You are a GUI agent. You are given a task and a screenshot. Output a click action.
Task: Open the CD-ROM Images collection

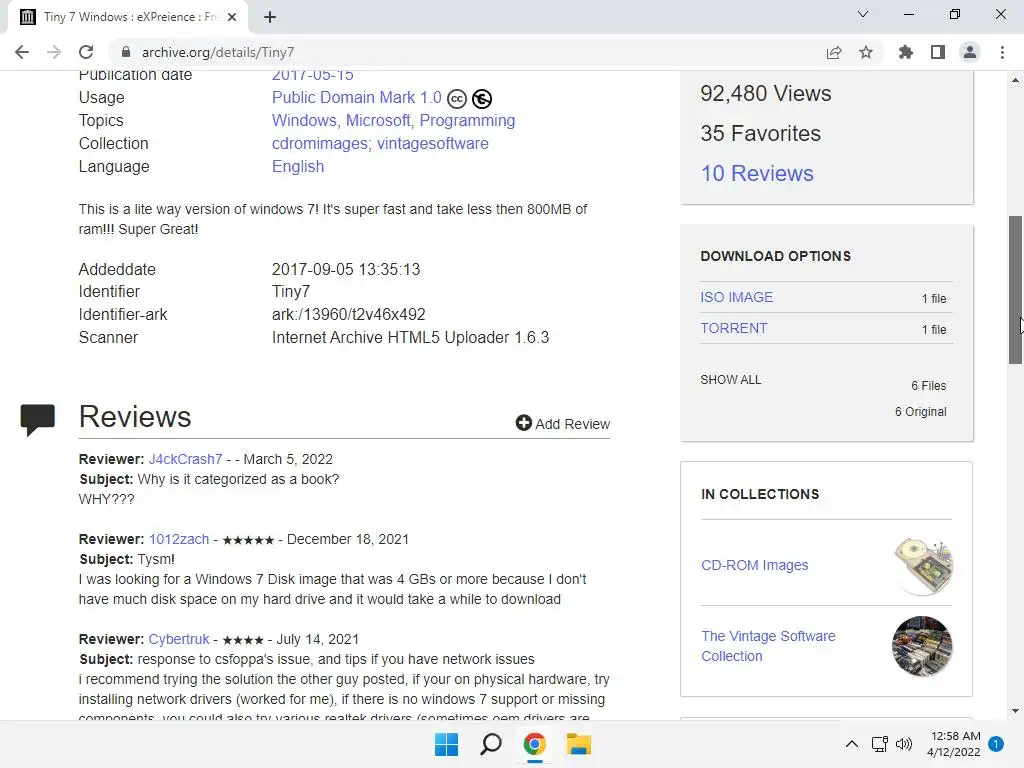[754, 565]
